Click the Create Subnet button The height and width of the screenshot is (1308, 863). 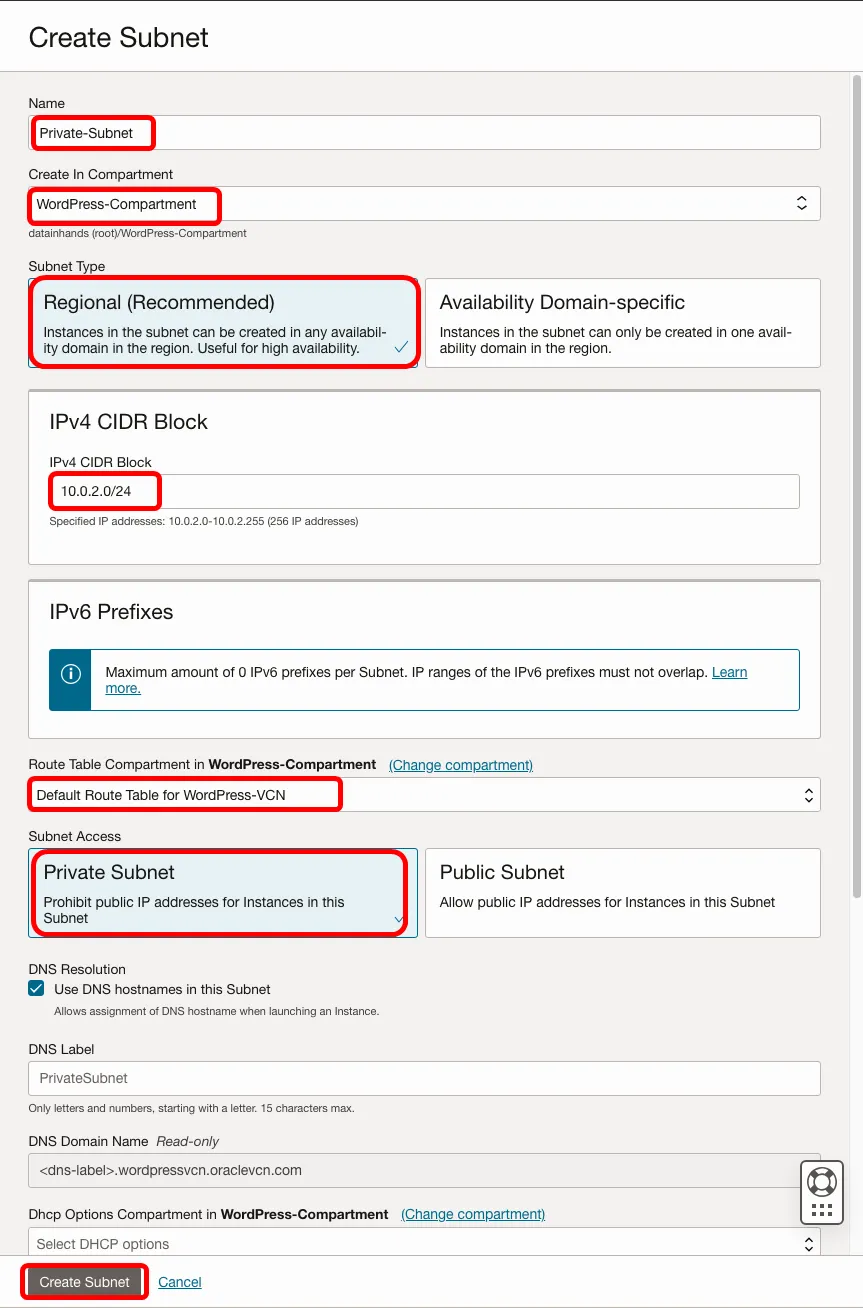click(85, 1282)
